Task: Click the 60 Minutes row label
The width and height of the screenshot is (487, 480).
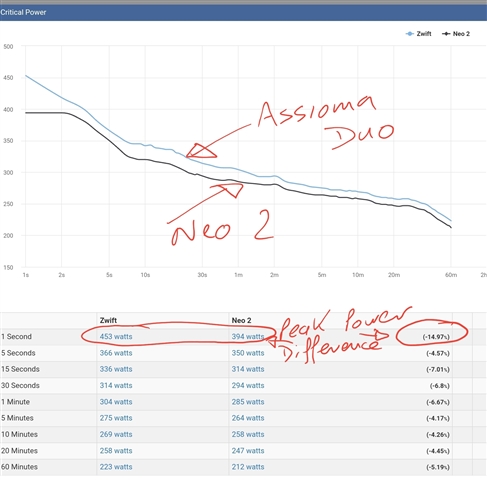Action: [x=19, y=467]
